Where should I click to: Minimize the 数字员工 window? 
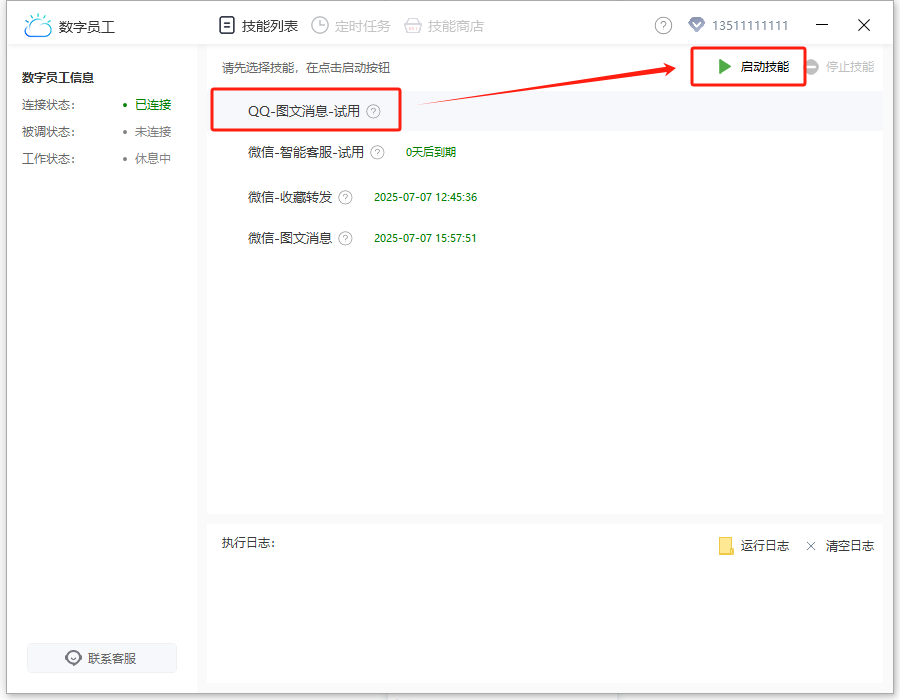tap(822, 25)
